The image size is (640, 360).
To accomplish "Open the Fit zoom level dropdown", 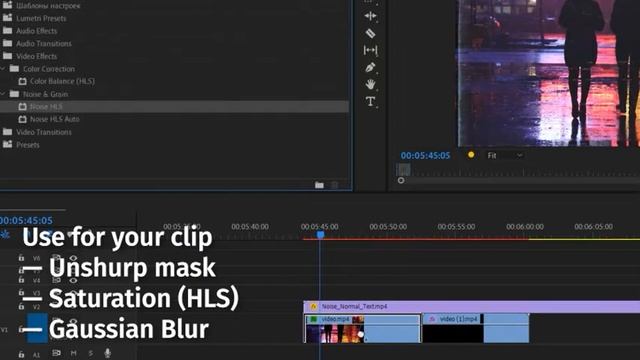I will coord(505,156).
